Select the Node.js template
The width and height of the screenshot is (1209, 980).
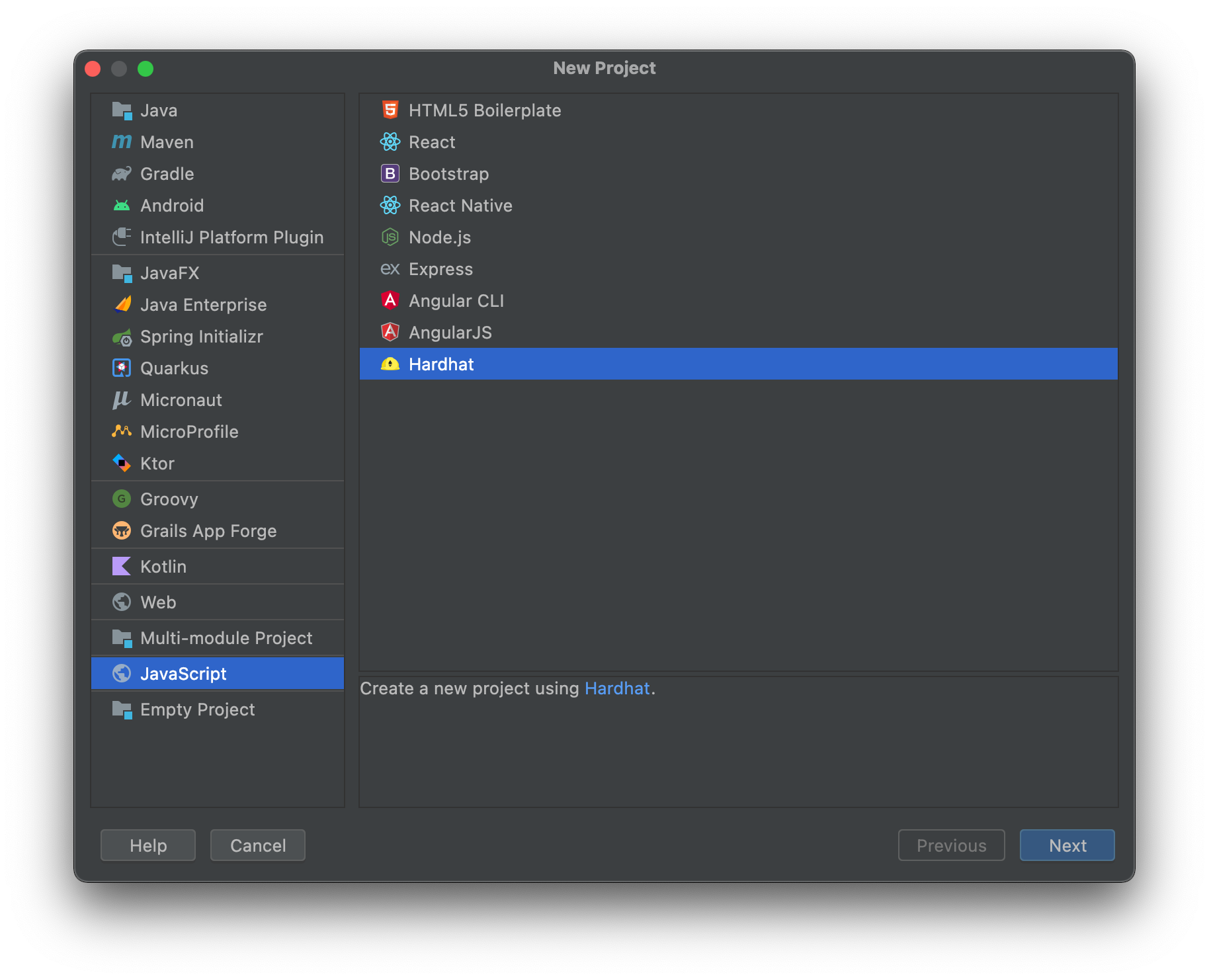(739, 237)
